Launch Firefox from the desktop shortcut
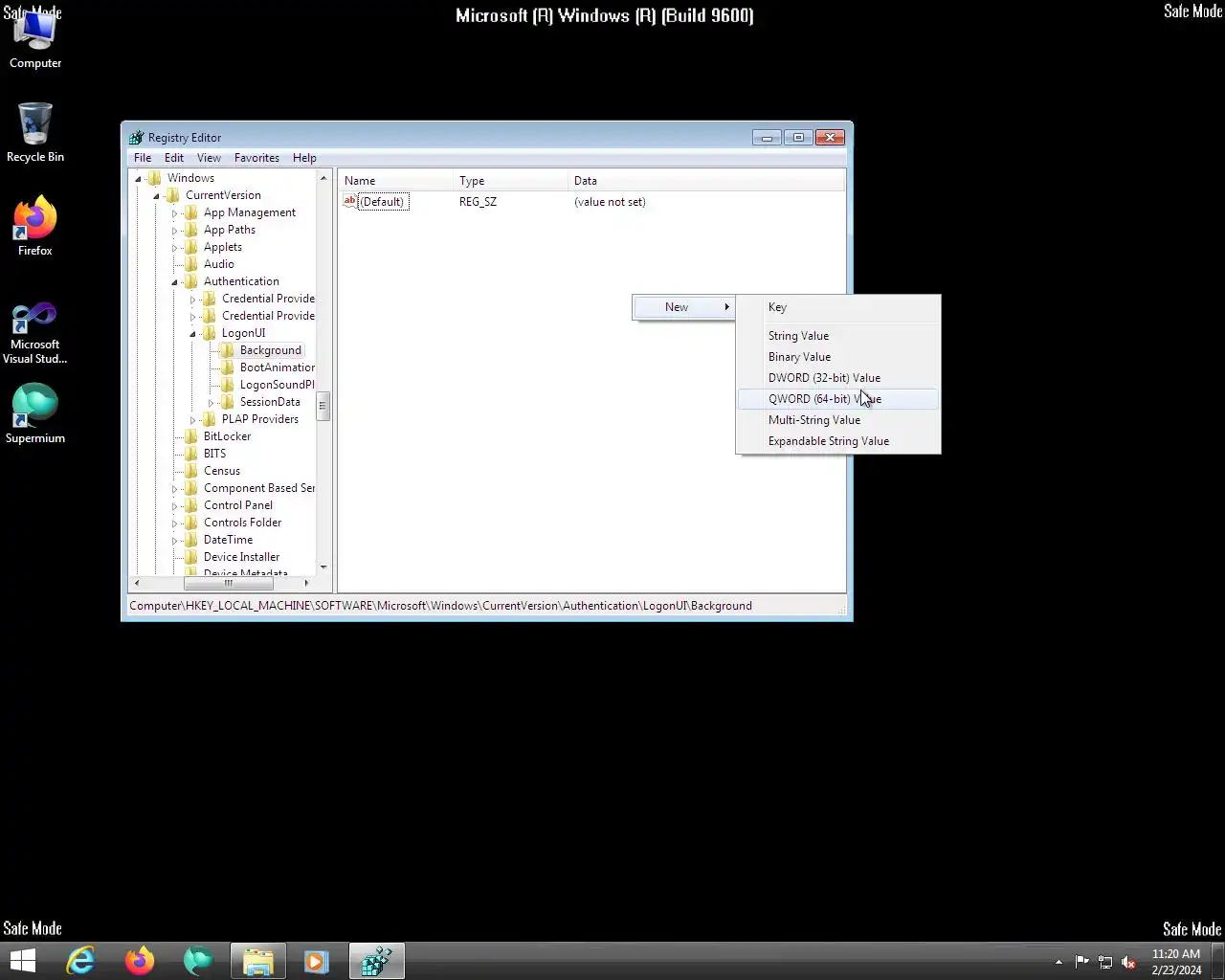 coord(35,226)
